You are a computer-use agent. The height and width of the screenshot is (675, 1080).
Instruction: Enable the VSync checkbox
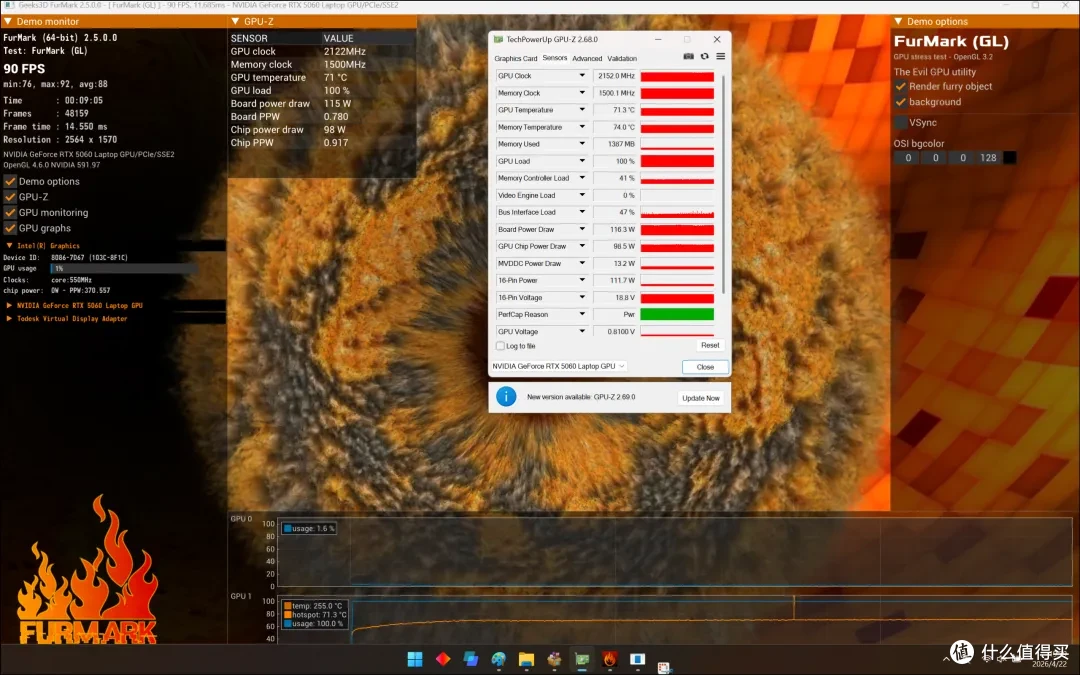pyautogui.click(x=900, y=123)
